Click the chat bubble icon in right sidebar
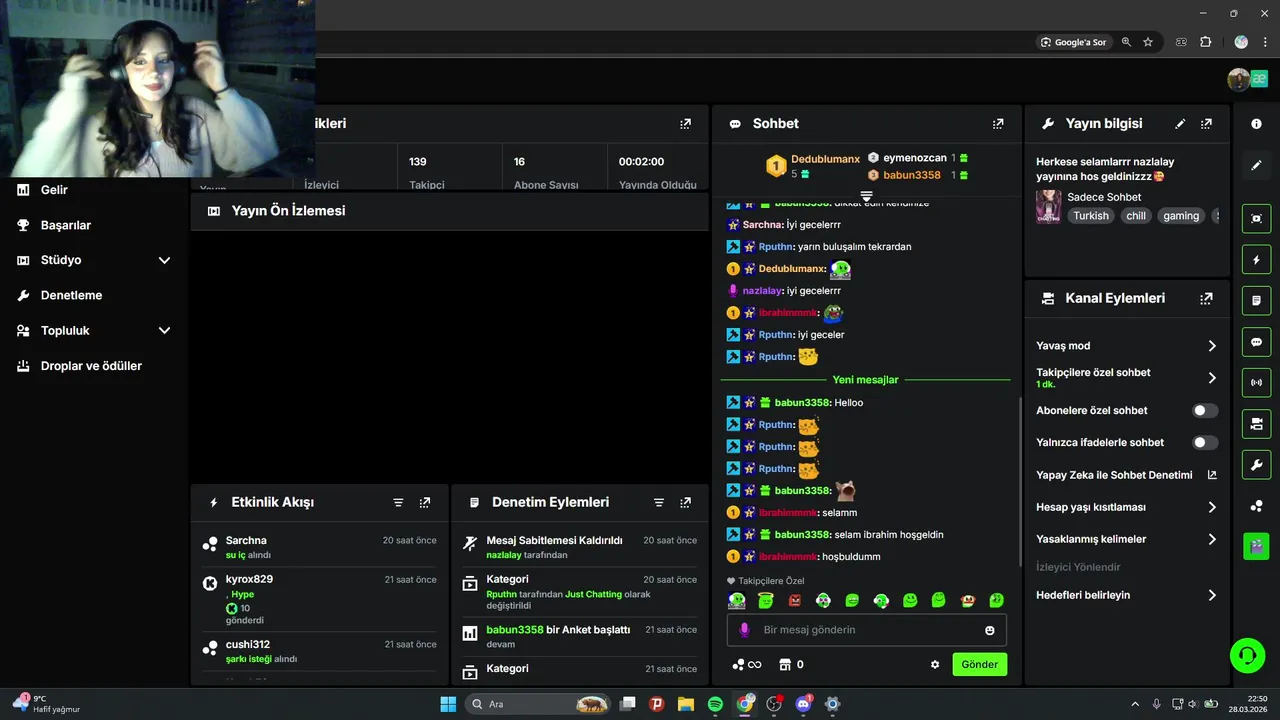 point(1257,341)
